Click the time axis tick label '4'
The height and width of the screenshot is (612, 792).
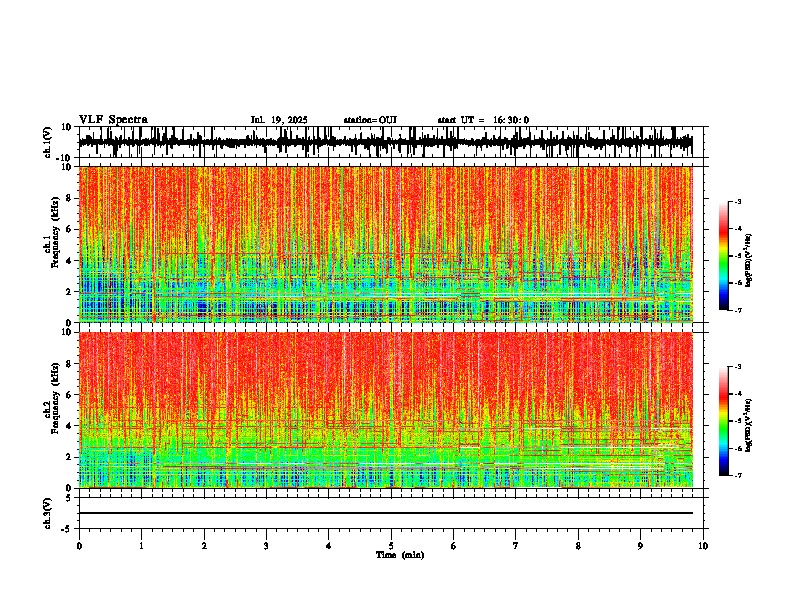329,546
